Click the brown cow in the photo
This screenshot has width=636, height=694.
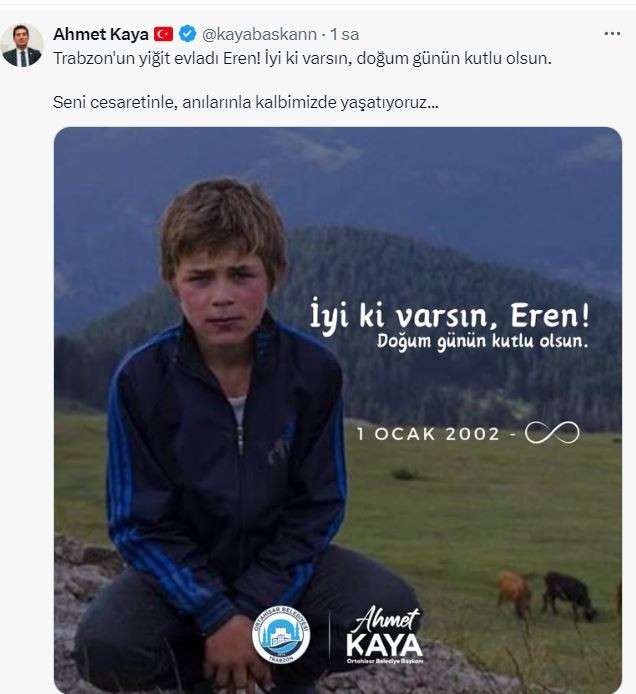point(515,594)
